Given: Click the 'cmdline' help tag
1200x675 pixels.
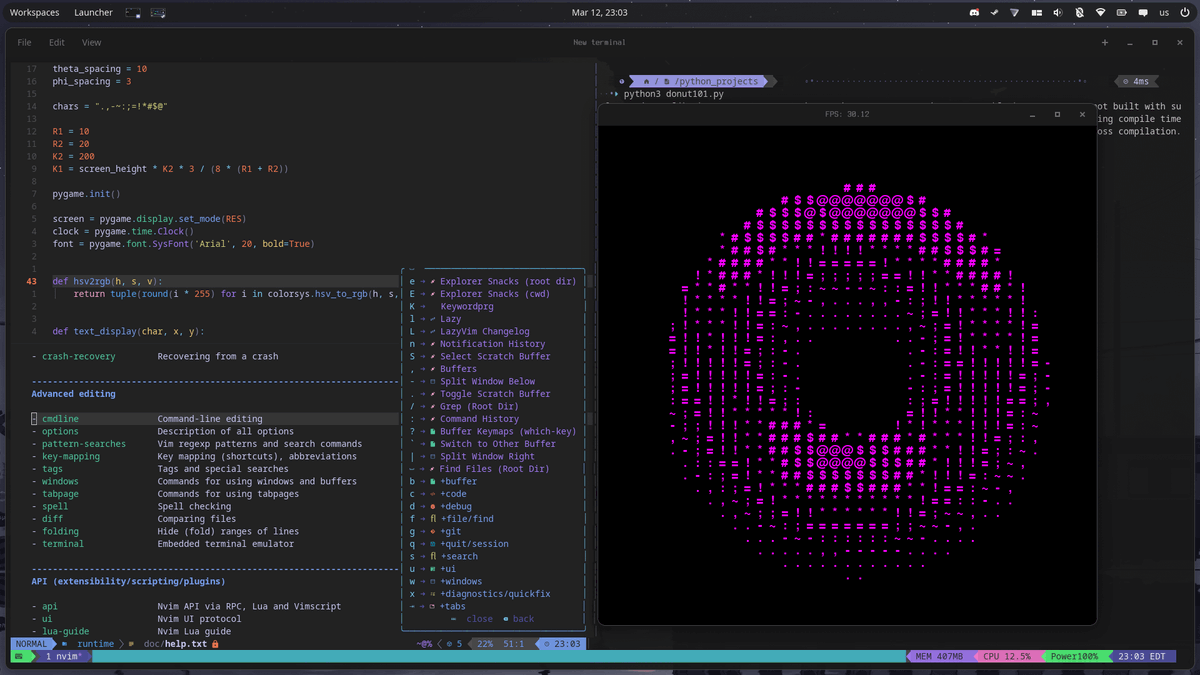Looking at the screenshot, I should click(x=60, y=419).
